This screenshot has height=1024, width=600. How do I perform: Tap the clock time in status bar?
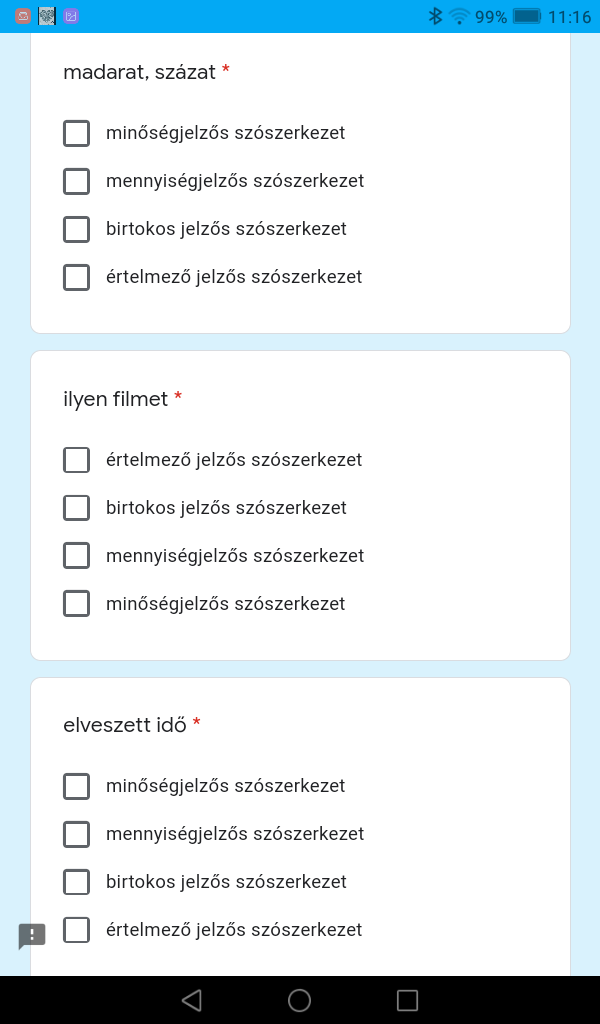tap(570, 16)
